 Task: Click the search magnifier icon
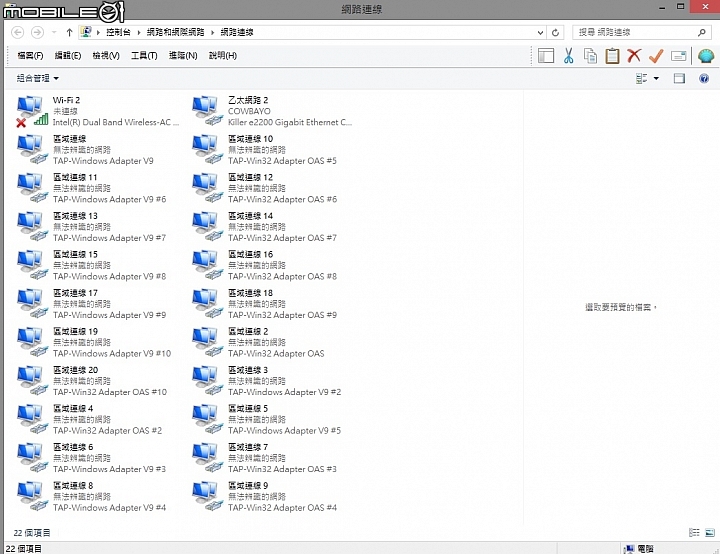tap(701, 32)
